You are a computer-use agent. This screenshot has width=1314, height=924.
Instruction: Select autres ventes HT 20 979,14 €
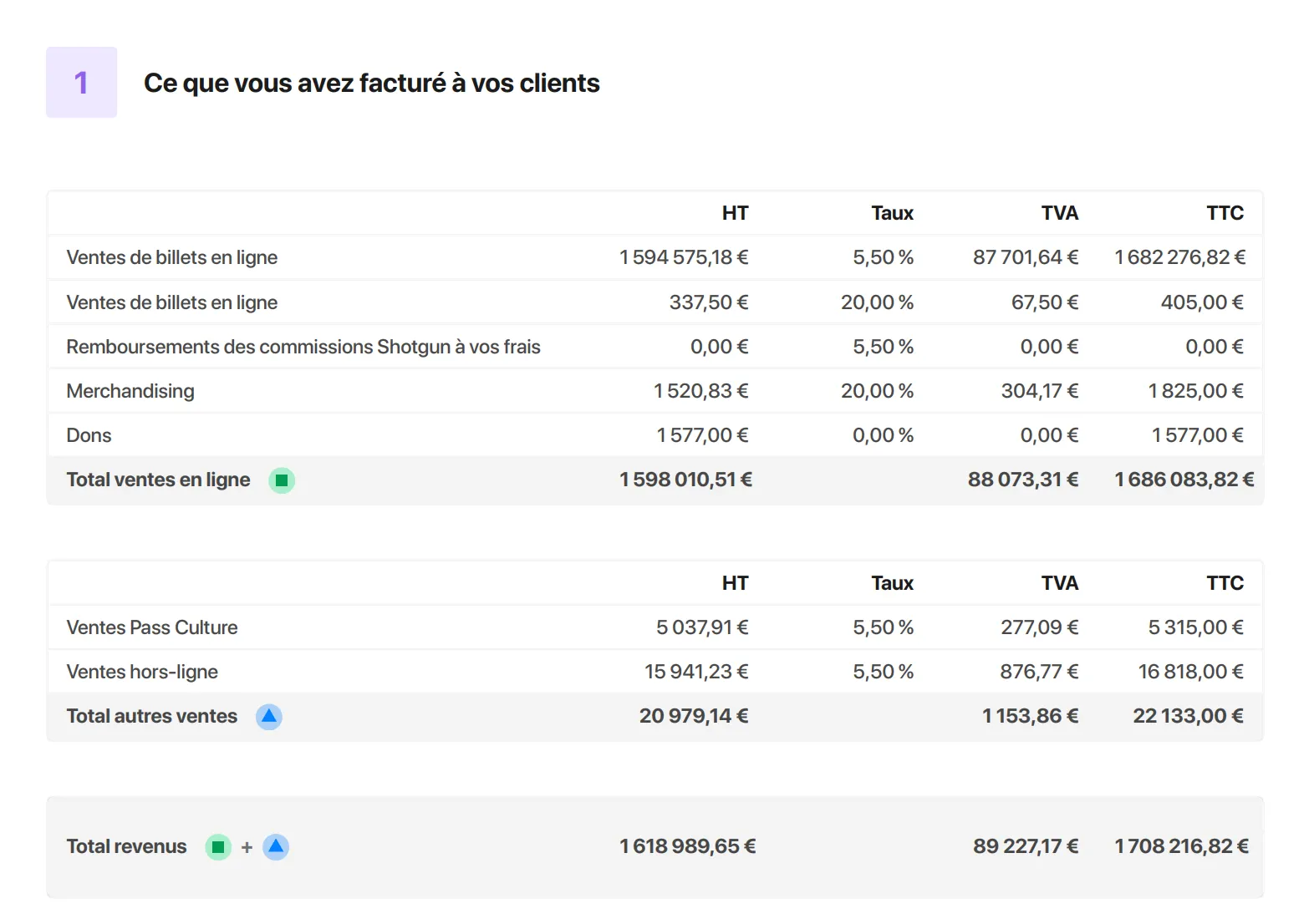tap(694, 716)
